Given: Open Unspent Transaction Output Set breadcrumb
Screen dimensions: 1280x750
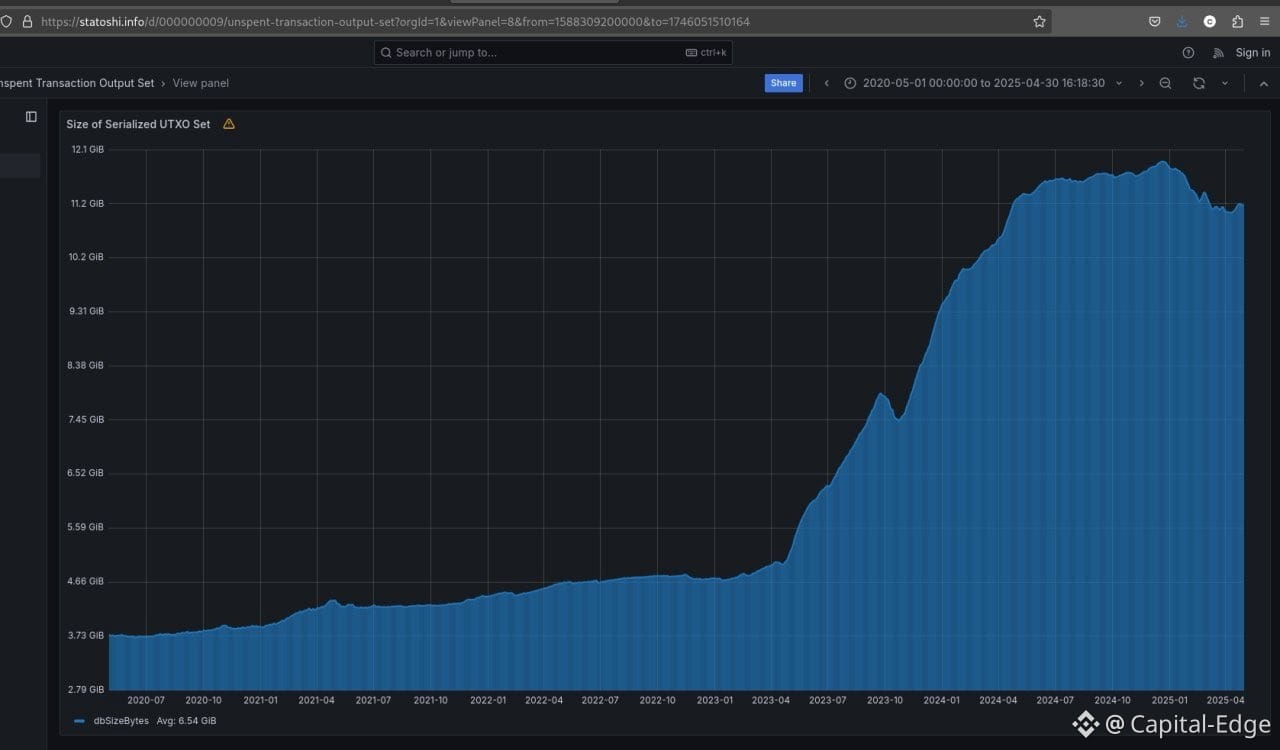Looking at the screenshot, I should 77,83.
